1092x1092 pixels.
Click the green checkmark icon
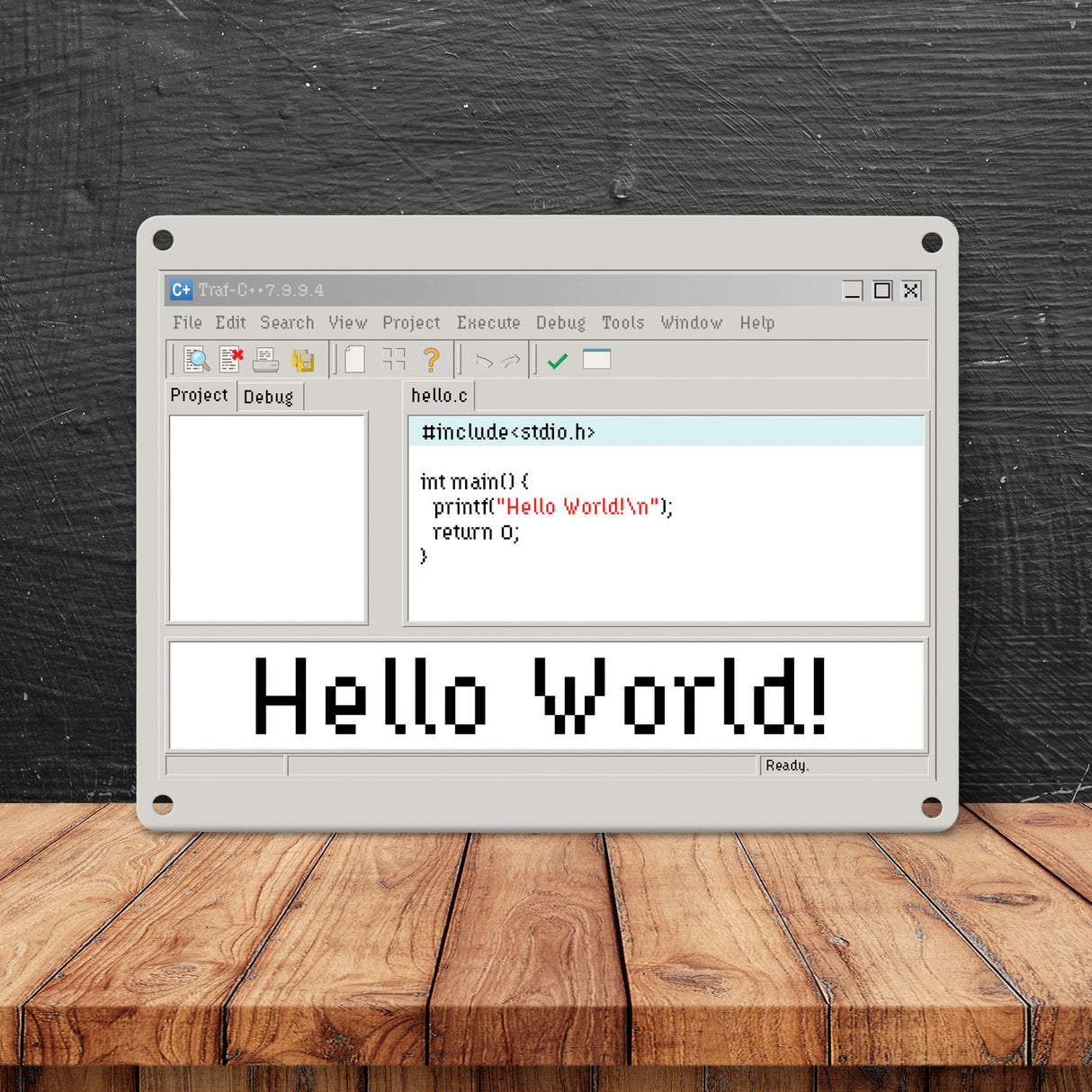tap(558, 361)
